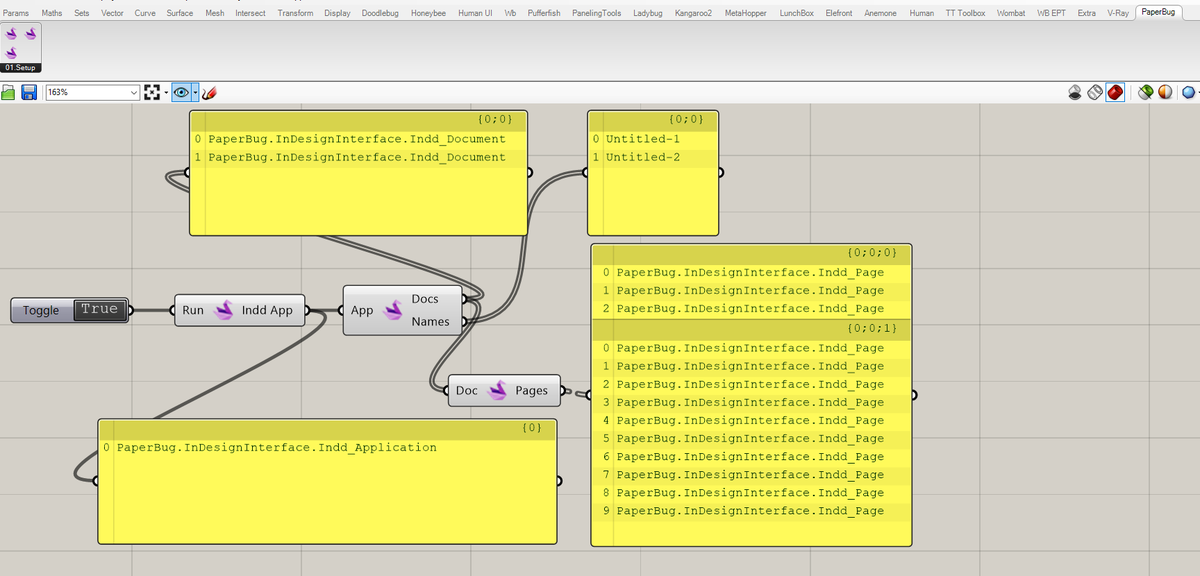Click the Names output on App component

430,321
